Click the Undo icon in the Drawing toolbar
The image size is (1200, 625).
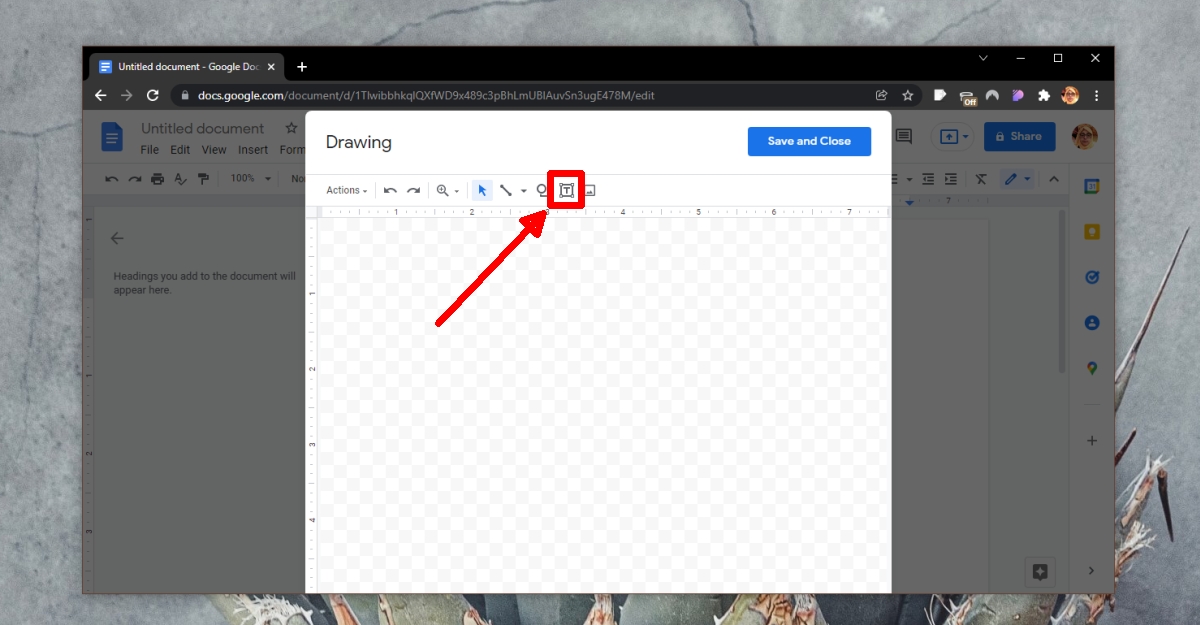click(390, 190)
